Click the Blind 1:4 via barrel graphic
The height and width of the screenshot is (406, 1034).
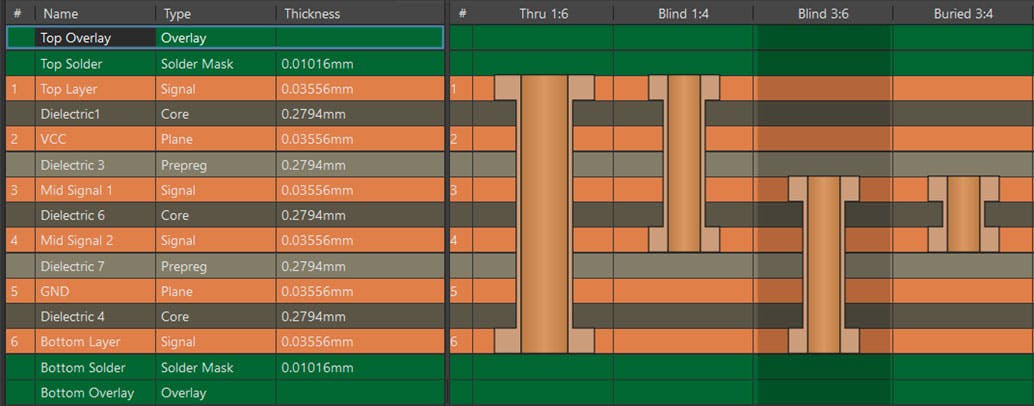pos(684,163)
